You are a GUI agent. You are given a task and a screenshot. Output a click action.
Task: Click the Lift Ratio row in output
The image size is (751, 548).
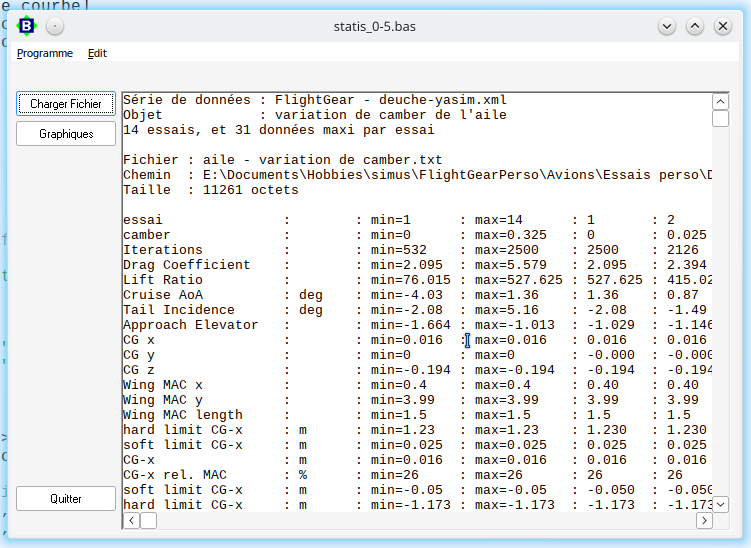click(162, 280)
